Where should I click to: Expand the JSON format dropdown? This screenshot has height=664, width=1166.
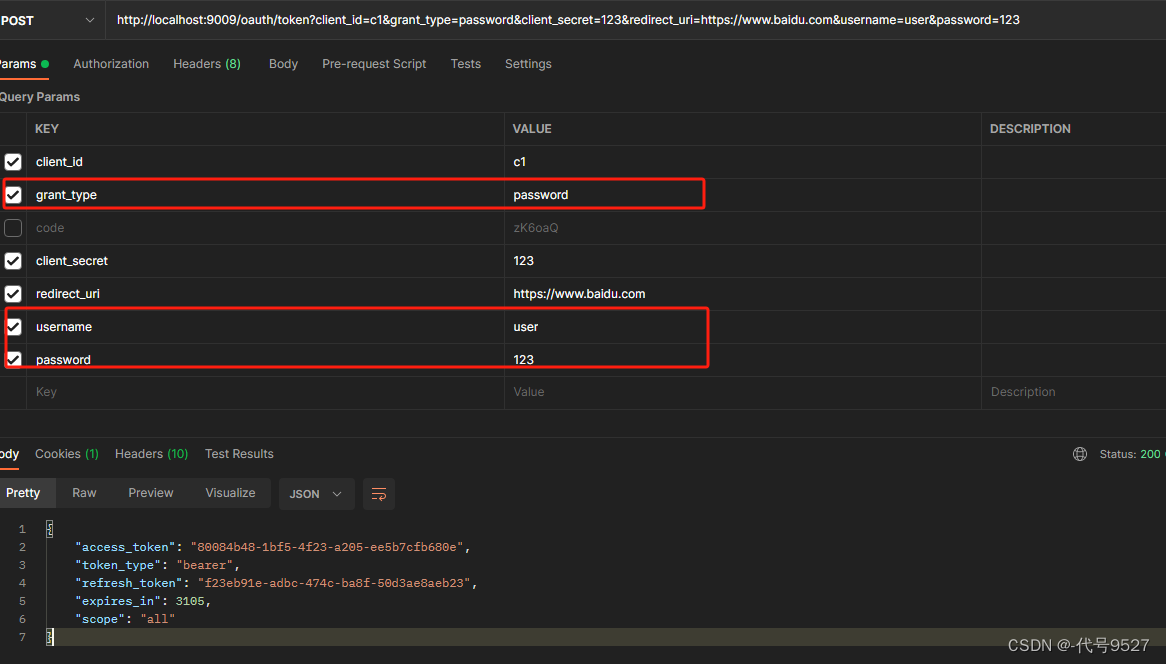[316, 494]
